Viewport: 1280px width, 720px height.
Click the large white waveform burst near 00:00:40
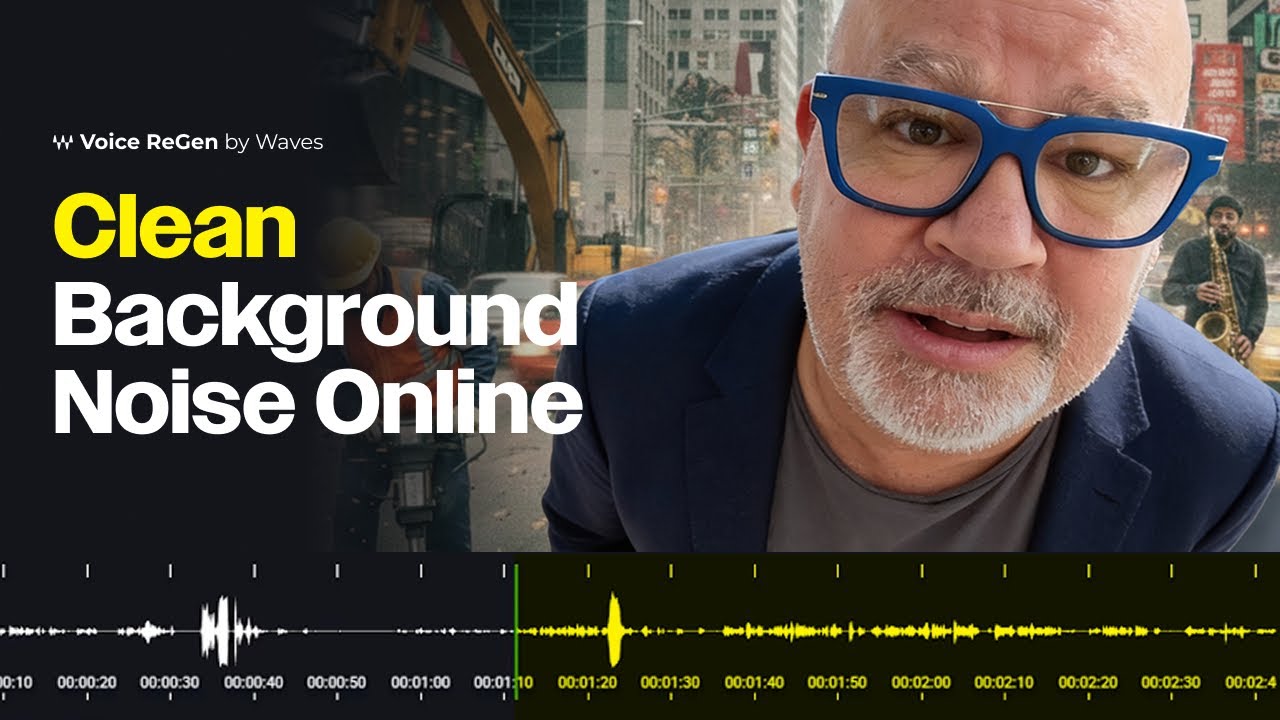[222, 631]
